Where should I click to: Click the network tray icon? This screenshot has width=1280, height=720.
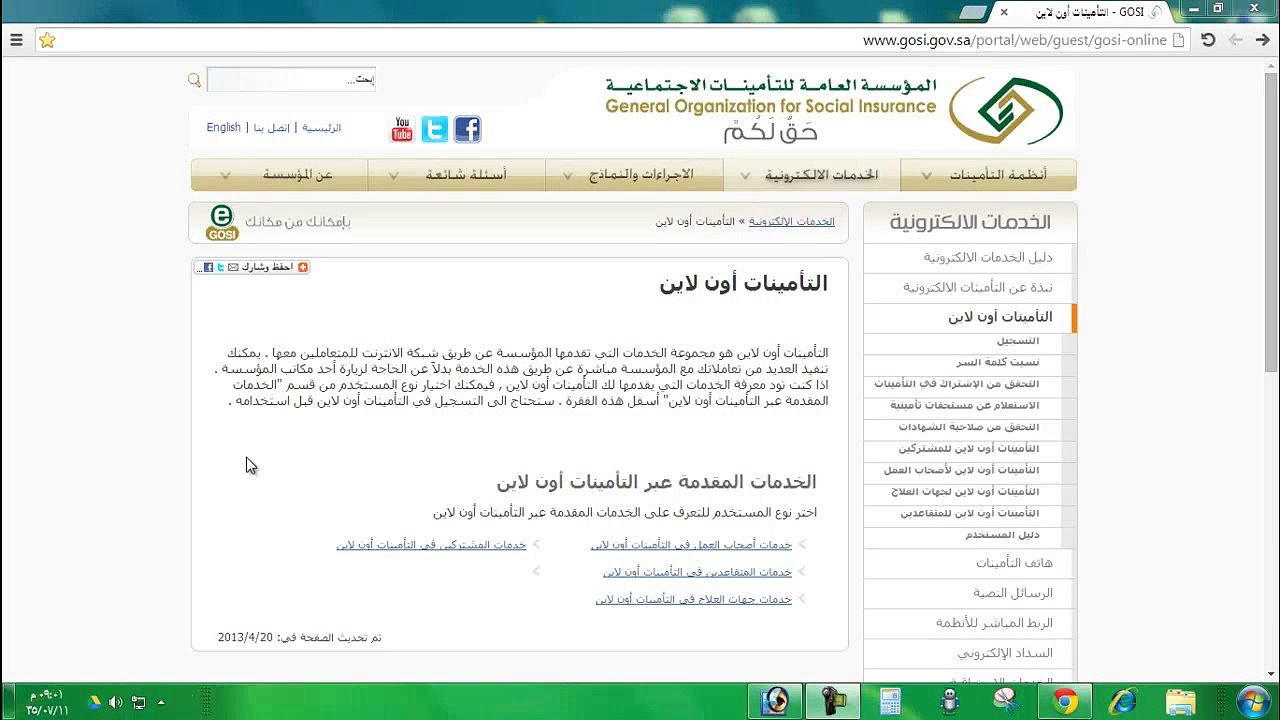(x=138, y=702)
